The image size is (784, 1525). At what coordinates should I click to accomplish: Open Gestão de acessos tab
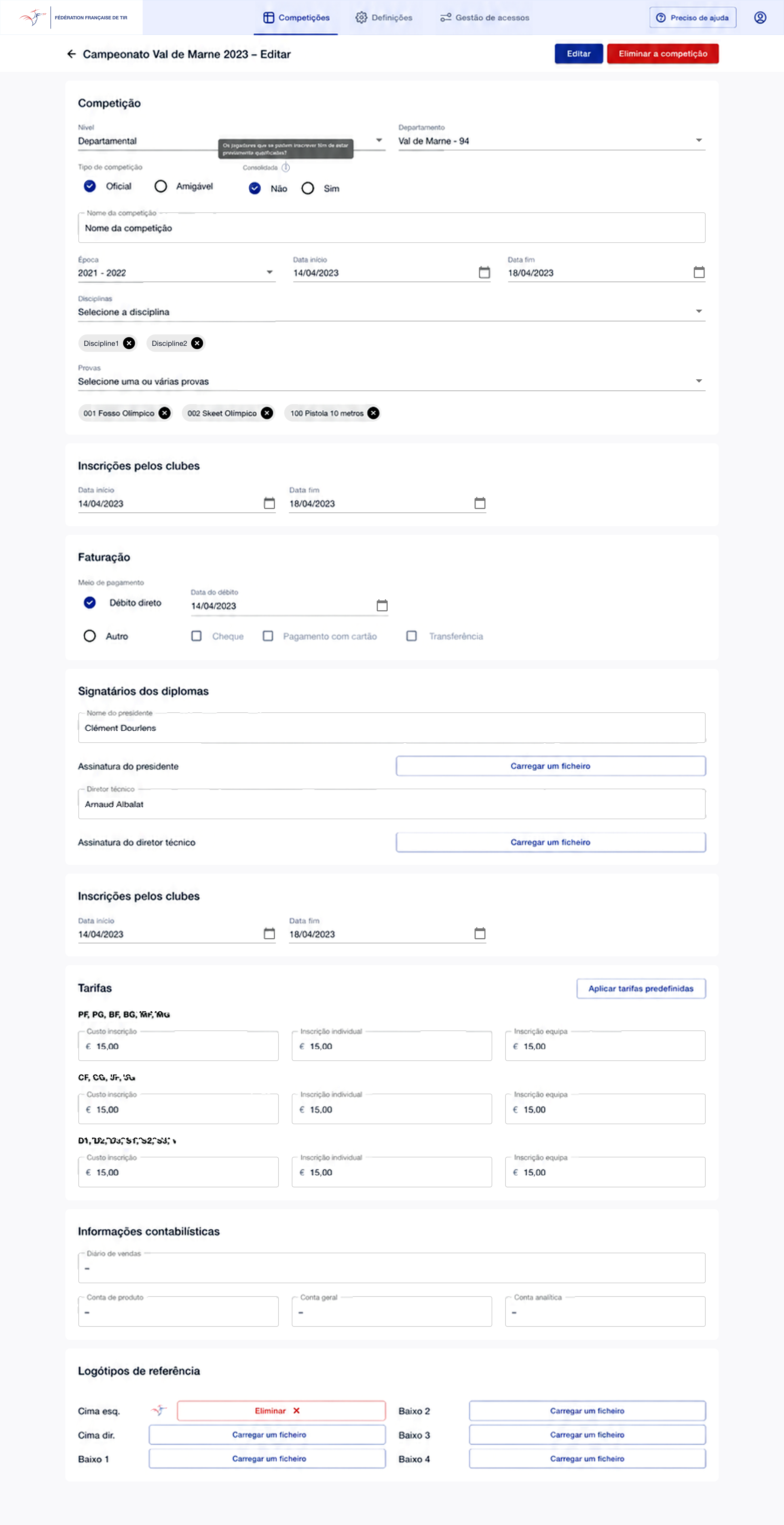pyautogui.click(x=485, y=18)
